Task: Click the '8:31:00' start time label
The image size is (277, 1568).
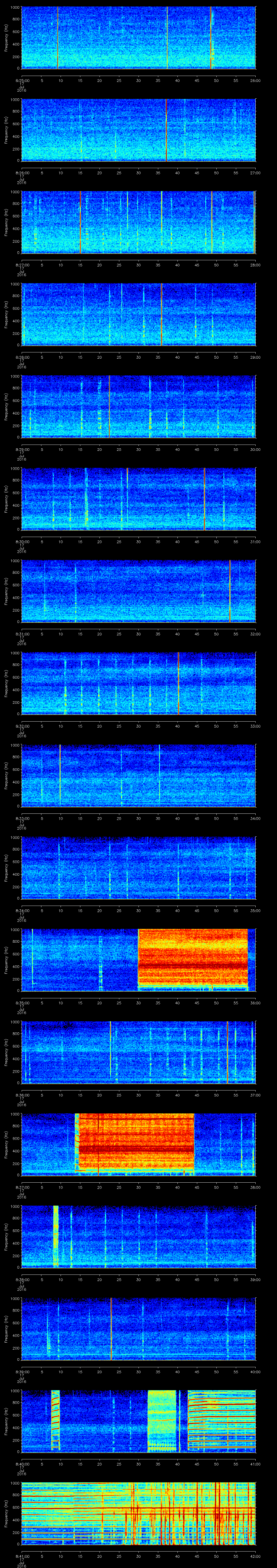Action: (x=22, y=634)
